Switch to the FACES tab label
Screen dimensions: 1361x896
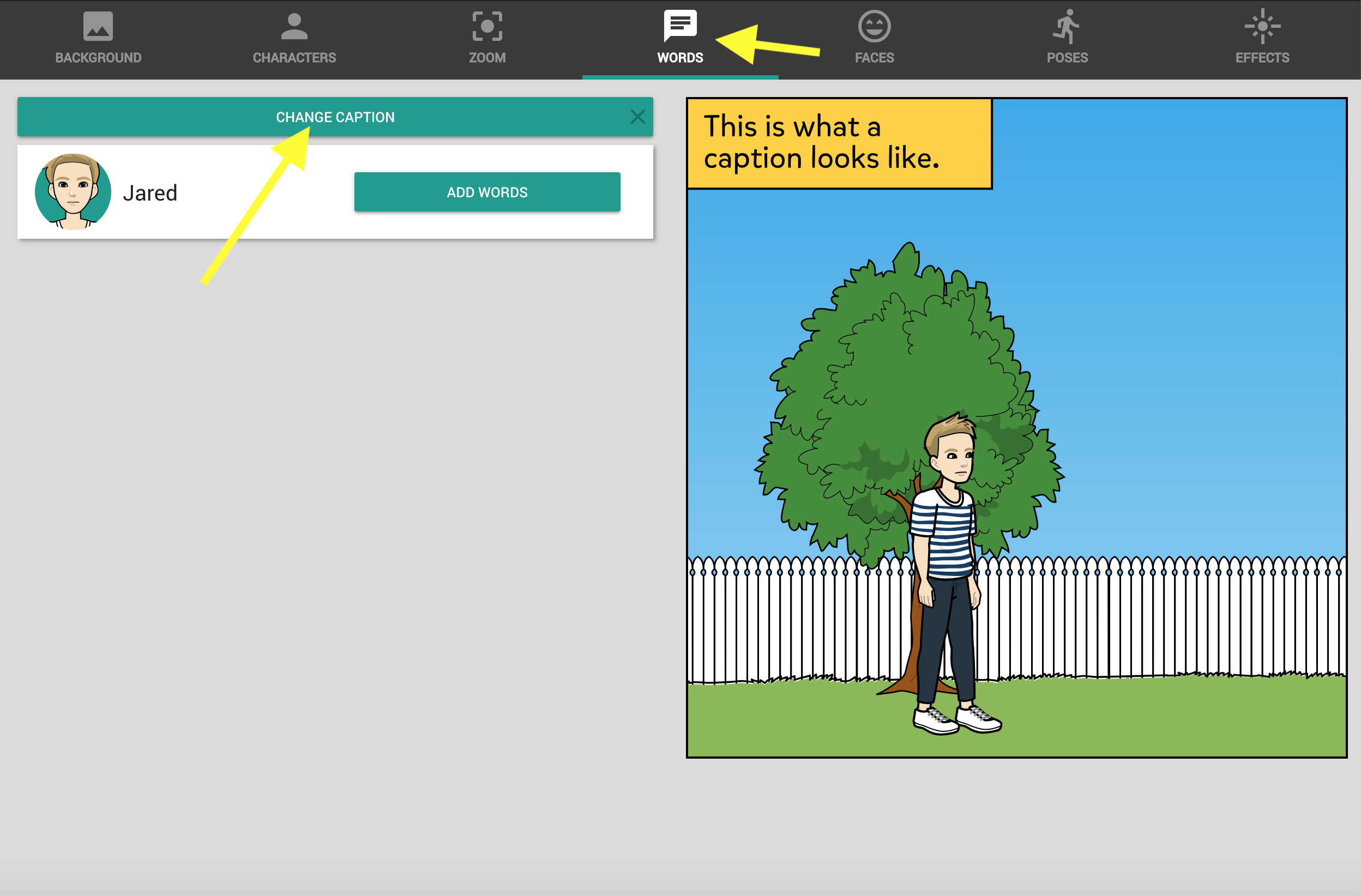pos(874,58)
